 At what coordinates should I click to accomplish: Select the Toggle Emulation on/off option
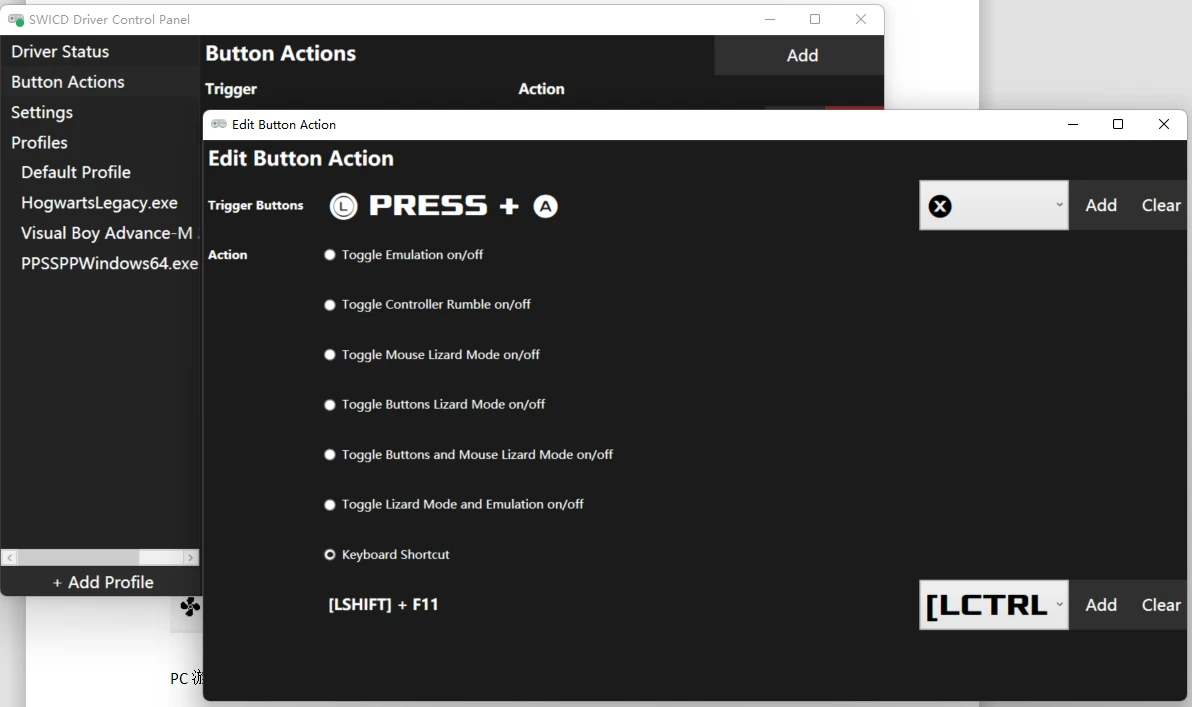[x=330, y=255]
